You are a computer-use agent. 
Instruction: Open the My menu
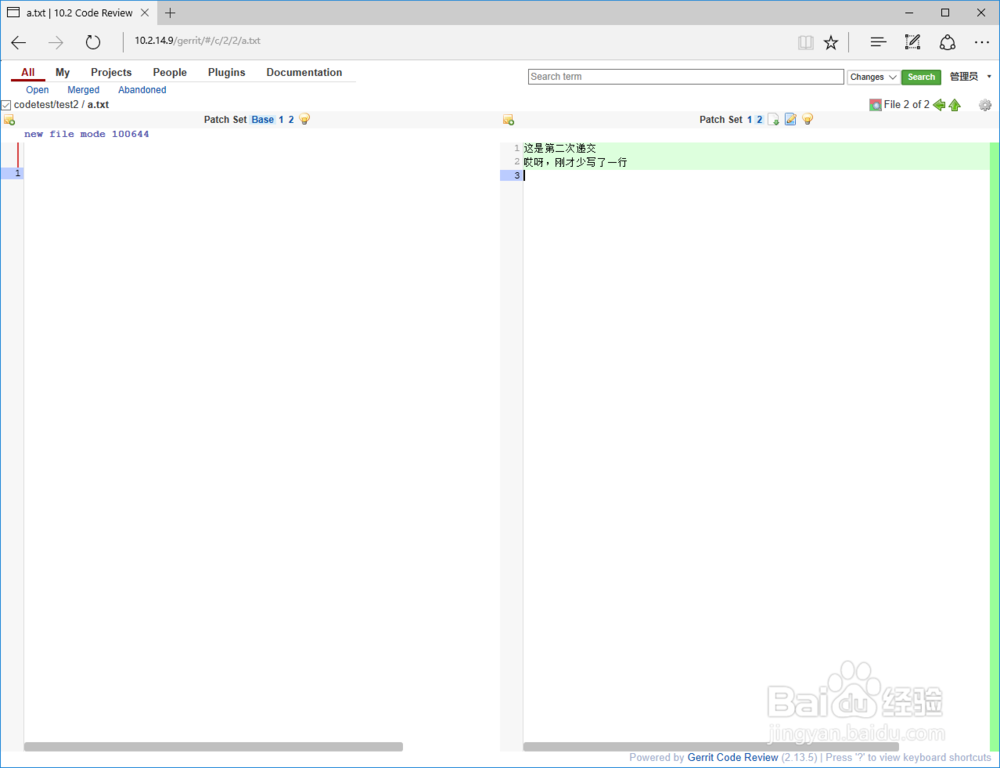pos(62,72)
